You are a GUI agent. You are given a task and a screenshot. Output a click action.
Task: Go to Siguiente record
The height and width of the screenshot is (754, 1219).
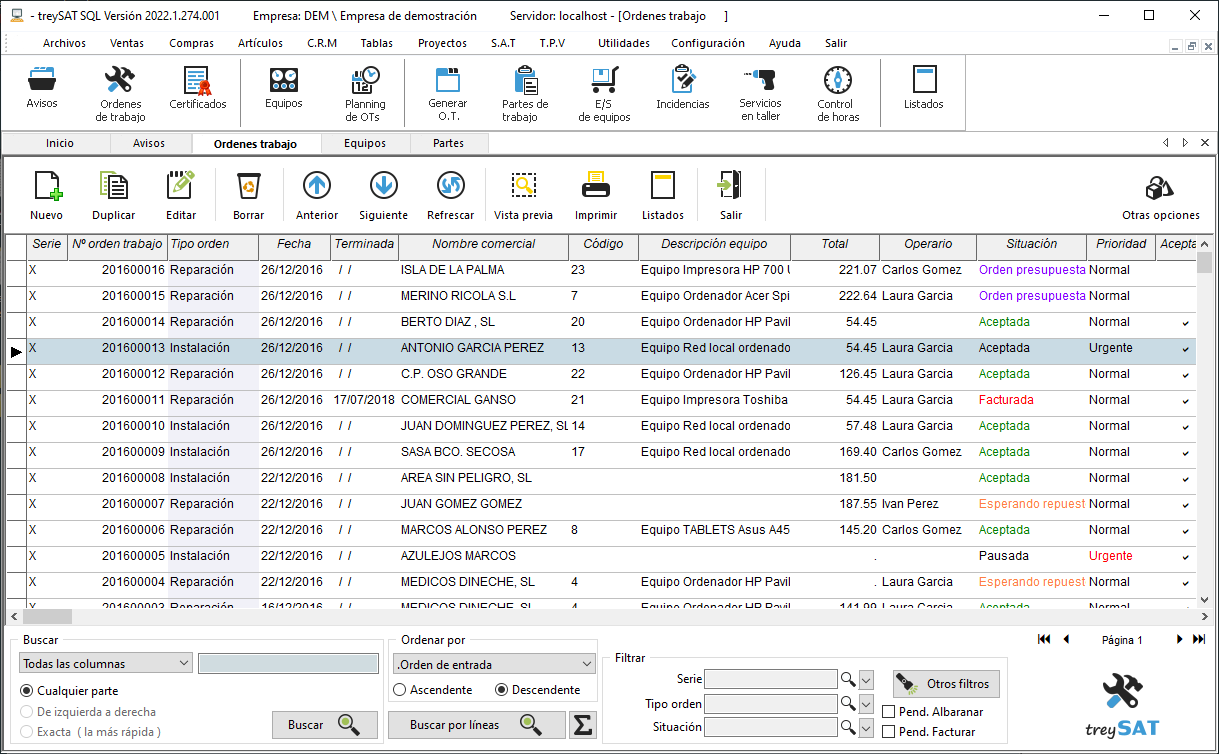(384, 196)
